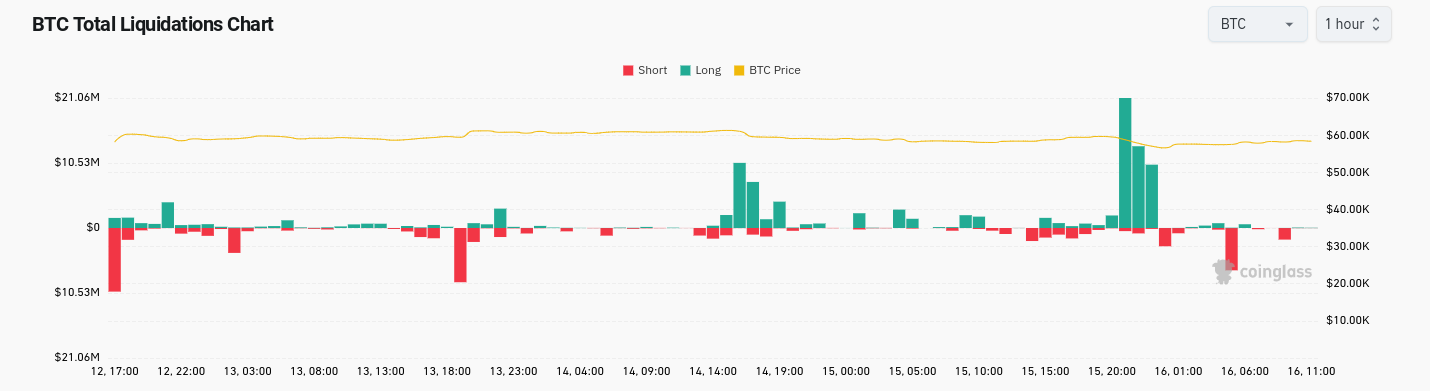1430x391 pixels.
Task: Click the red Short legend swatch
Action: (628, 70)
